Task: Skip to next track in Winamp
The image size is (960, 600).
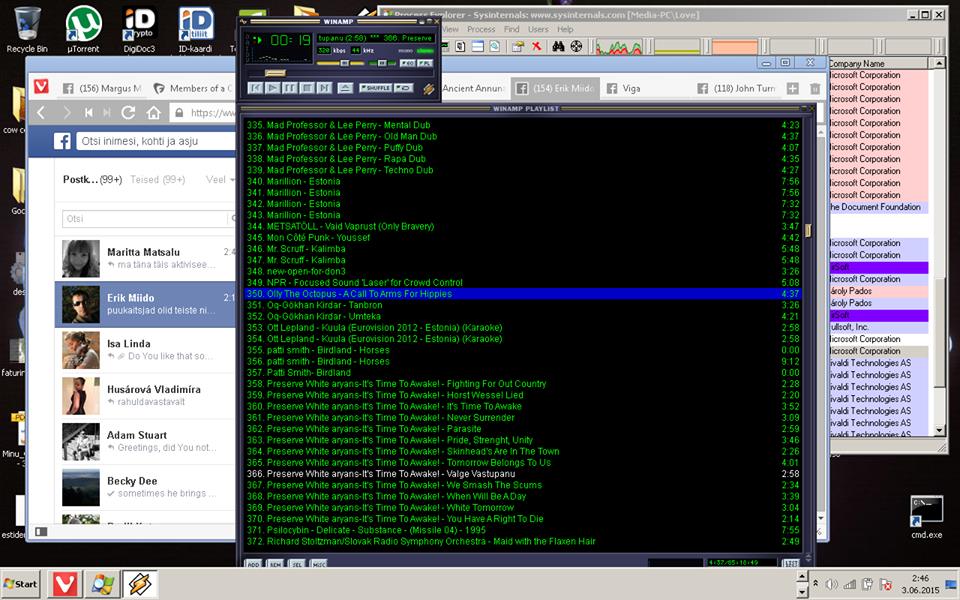Action: (x=324, y=88)
